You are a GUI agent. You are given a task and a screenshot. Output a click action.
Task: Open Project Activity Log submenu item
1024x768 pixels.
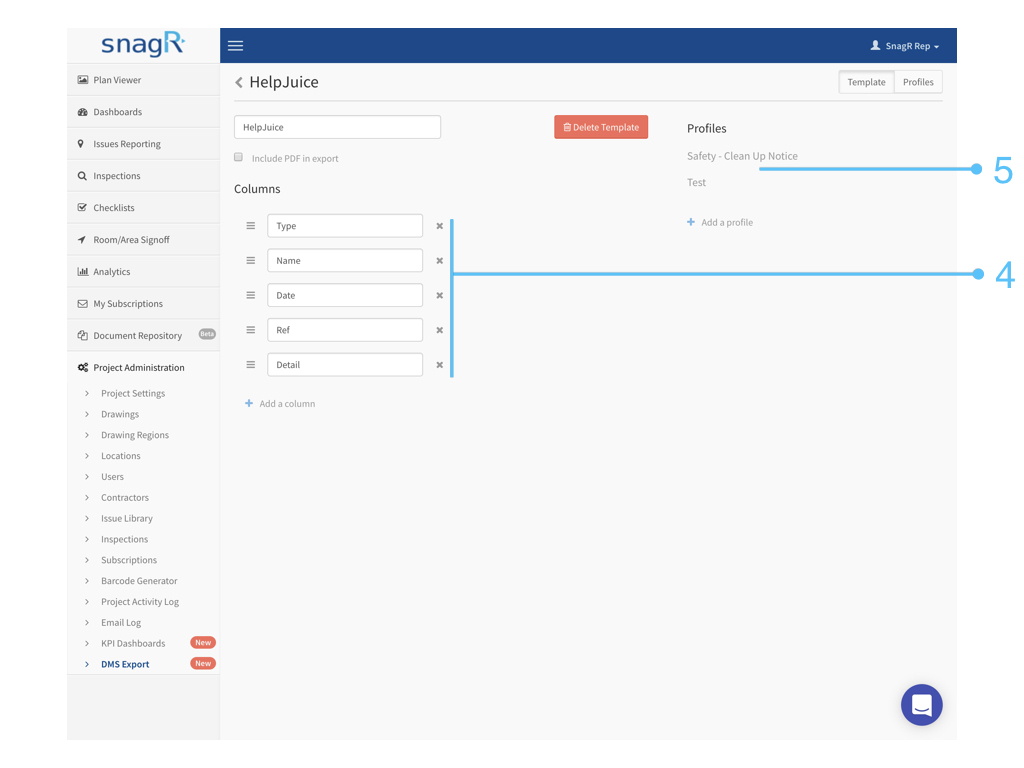click(x=140, y=601)
